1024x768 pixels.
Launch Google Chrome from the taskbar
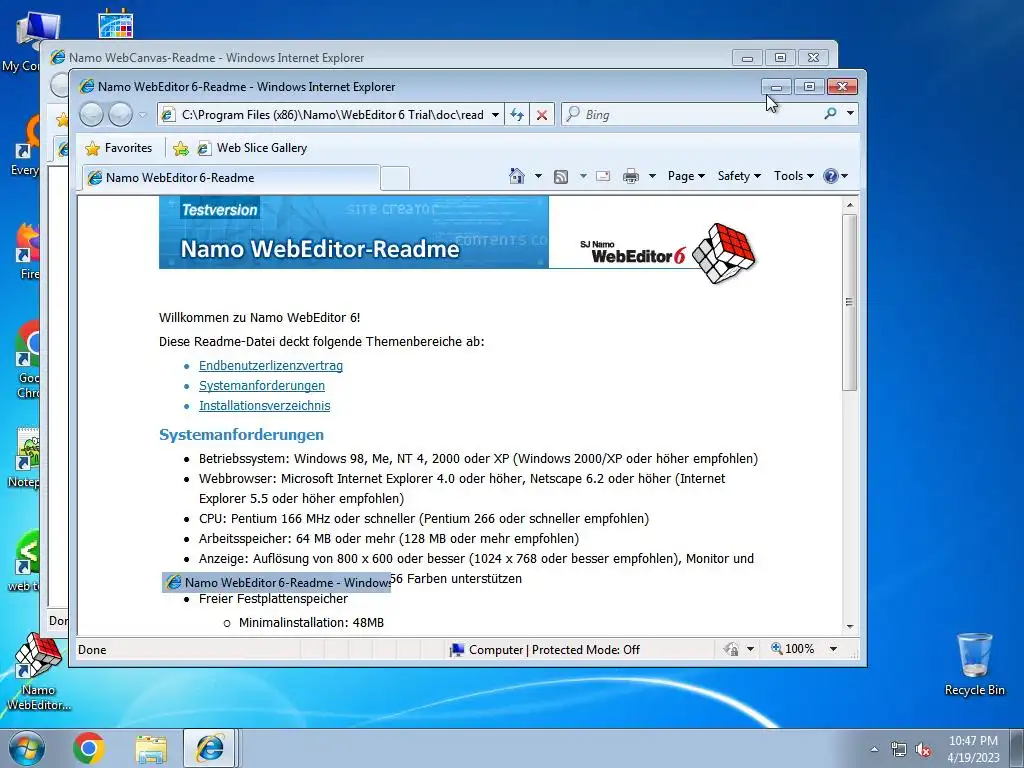[x=89, y=748]
